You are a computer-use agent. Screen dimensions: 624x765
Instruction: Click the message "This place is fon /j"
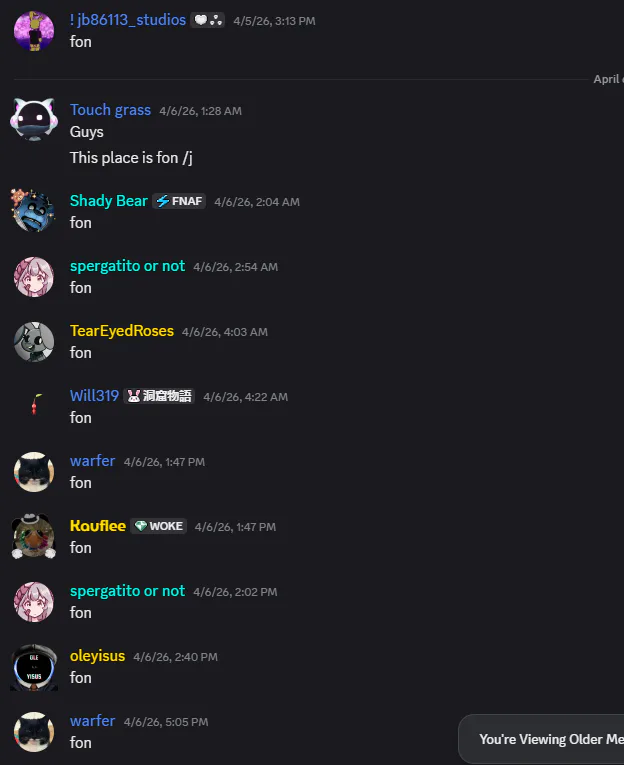(131, 158)
